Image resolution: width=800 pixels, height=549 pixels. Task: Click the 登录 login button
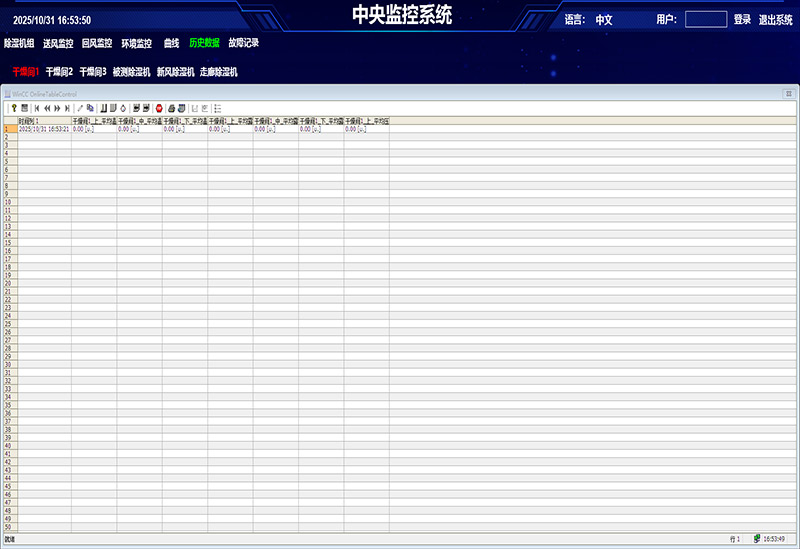point(742,19)
